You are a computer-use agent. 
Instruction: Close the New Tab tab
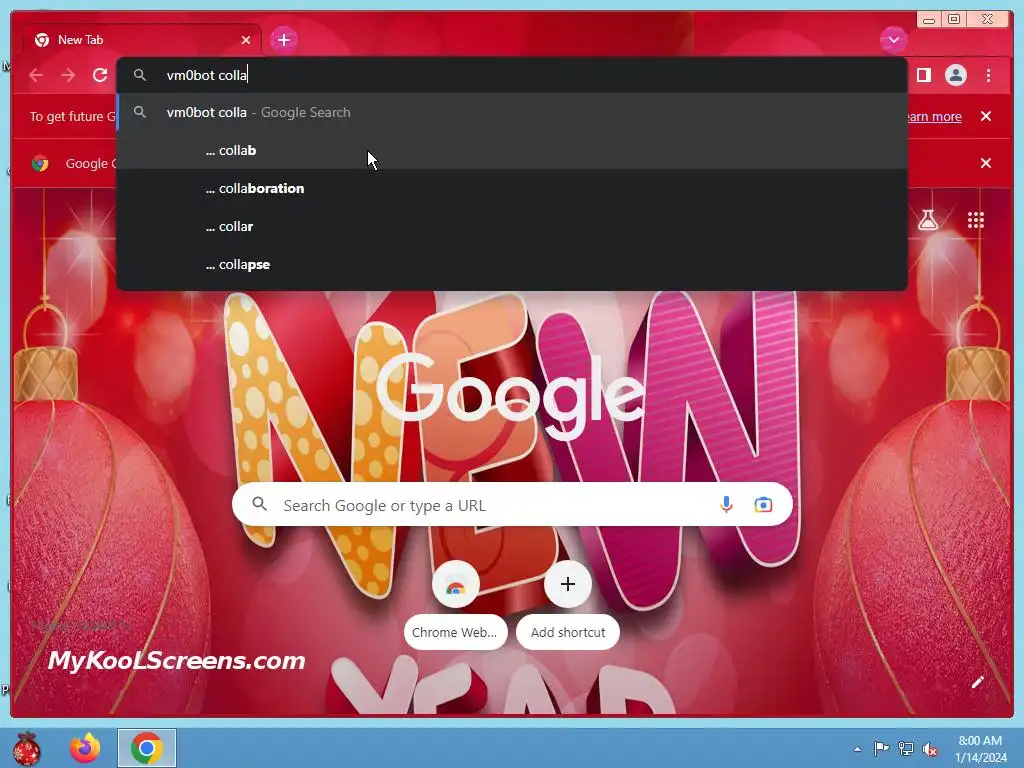pos(246,40)
